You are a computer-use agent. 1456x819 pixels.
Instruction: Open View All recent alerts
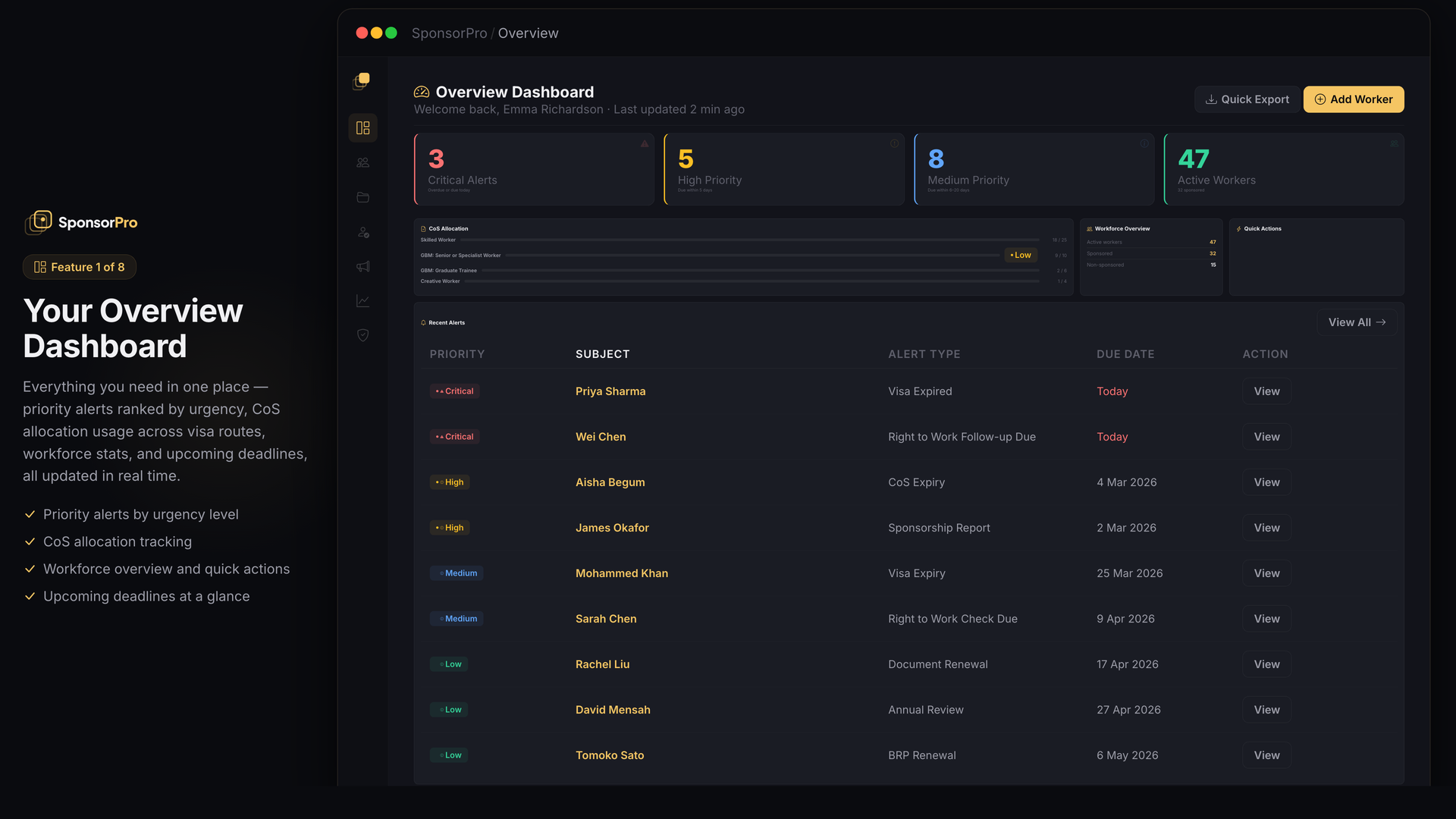(1357, 322)
